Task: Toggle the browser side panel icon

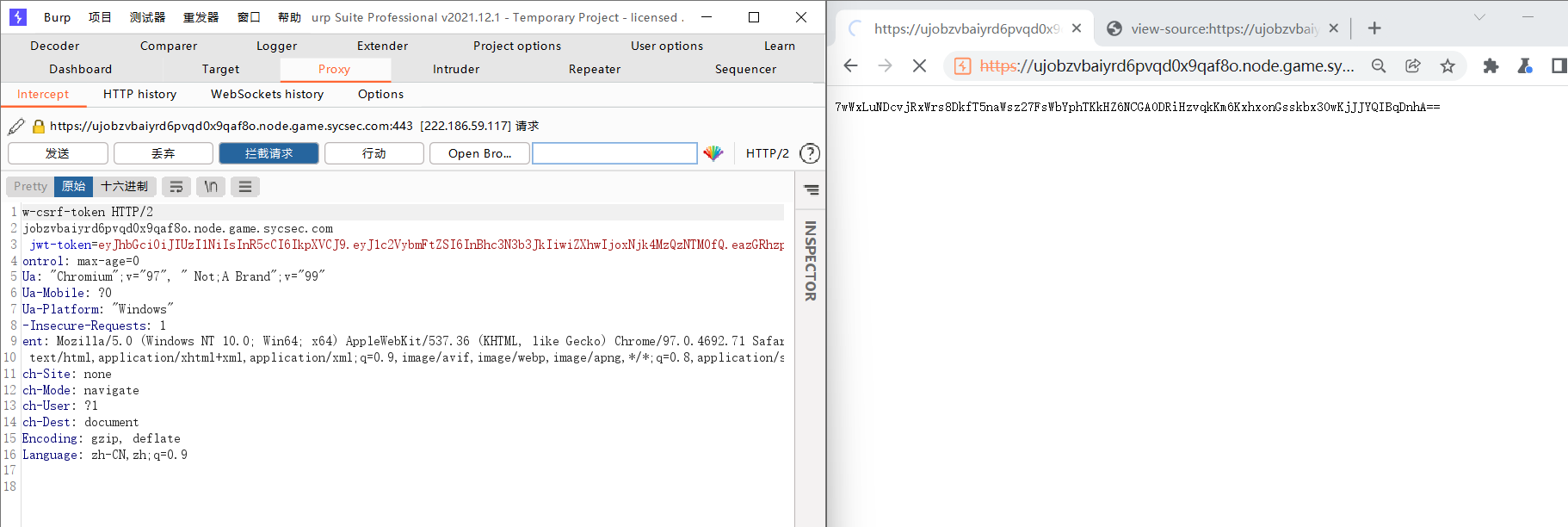Action: [x=1559, y=65]
